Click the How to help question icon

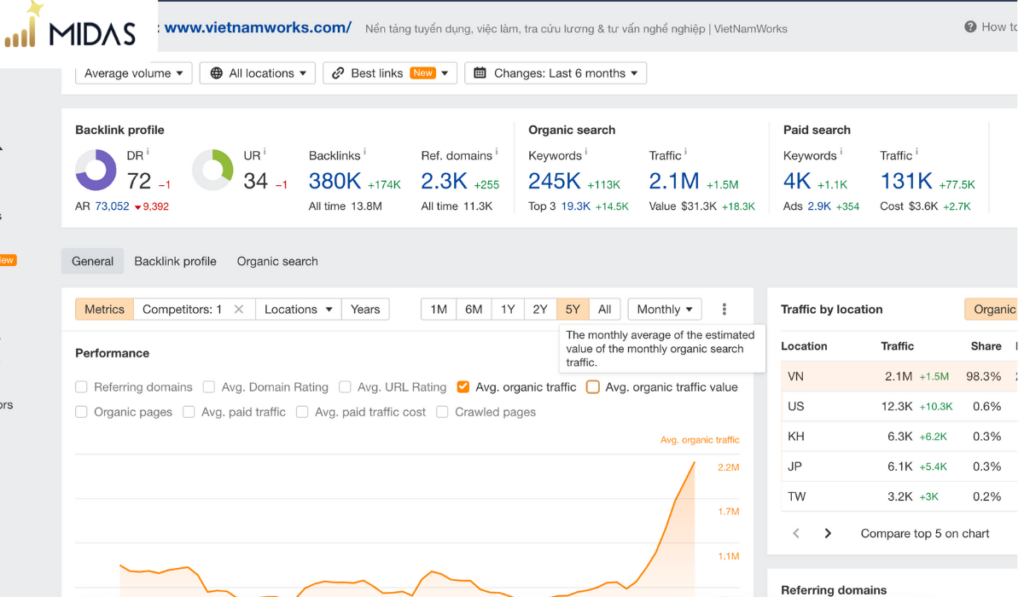coord(970,27)
